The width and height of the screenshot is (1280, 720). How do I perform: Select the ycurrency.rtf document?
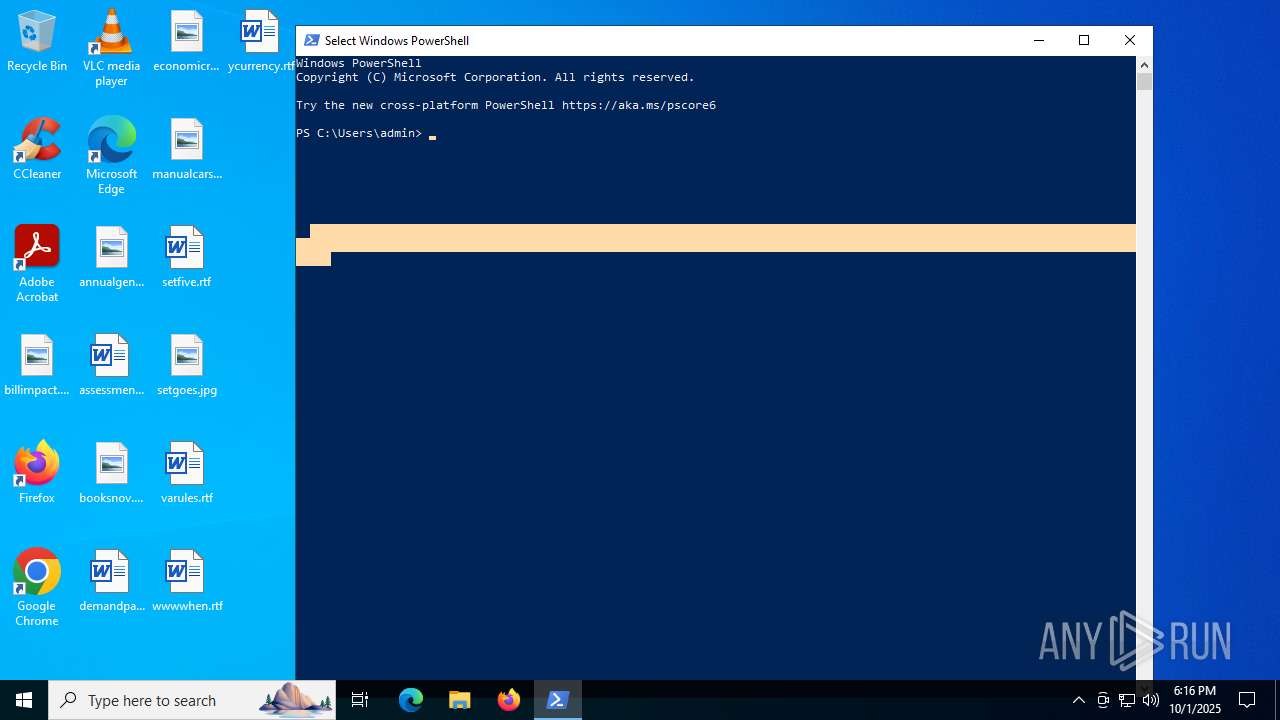pyautogui.click(x=260, y=41)
